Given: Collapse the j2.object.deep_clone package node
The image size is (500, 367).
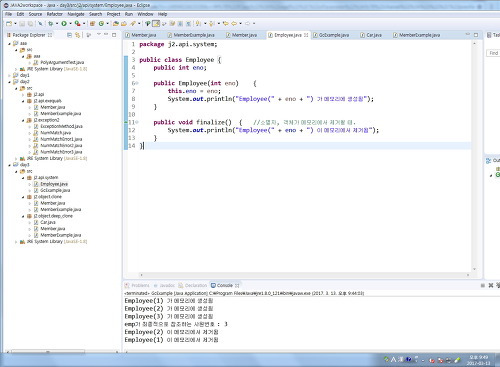Looking at the screenshot, I should coord(23,216).
